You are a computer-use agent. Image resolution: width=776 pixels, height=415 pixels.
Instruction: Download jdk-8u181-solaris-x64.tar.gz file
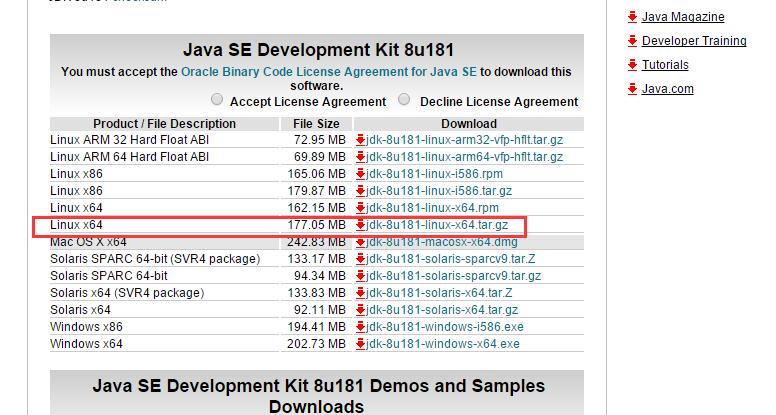[x=442, y=310]
